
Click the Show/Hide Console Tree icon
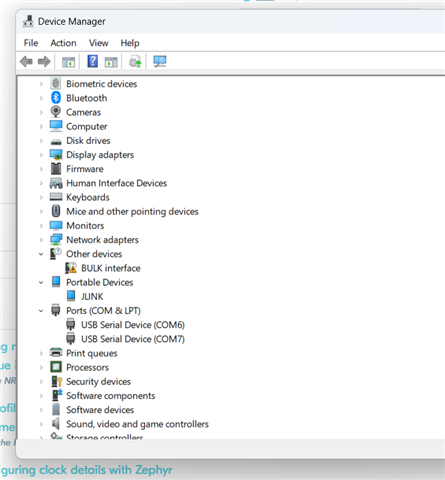[x=68, y=62]
